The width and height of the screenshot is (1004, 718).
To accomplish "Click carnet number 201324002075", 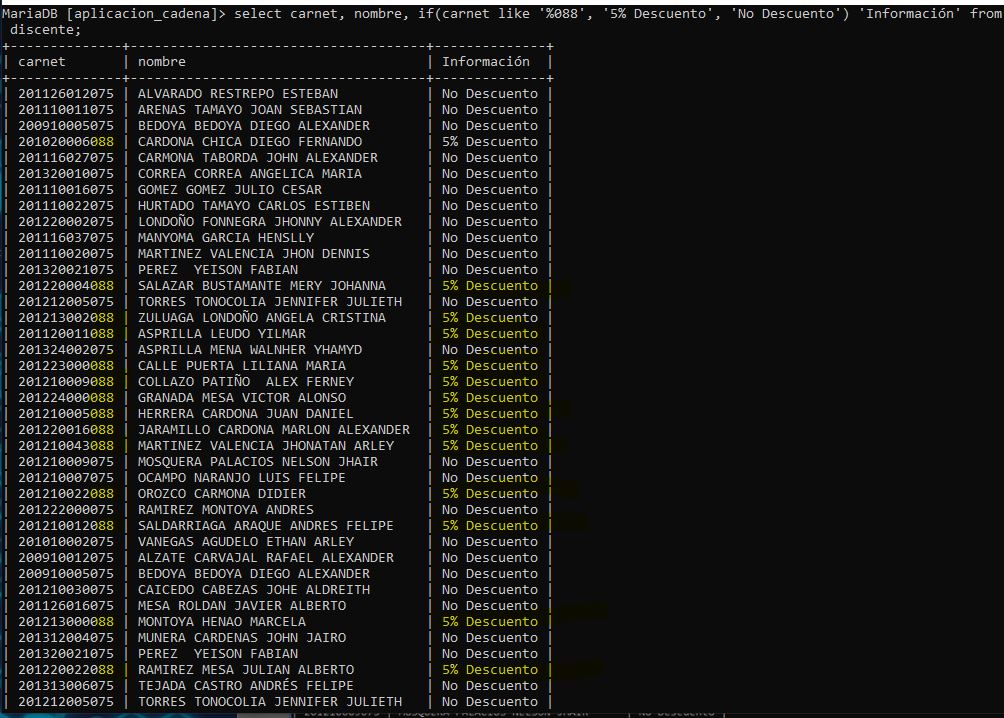I will (x=66, y=350).
